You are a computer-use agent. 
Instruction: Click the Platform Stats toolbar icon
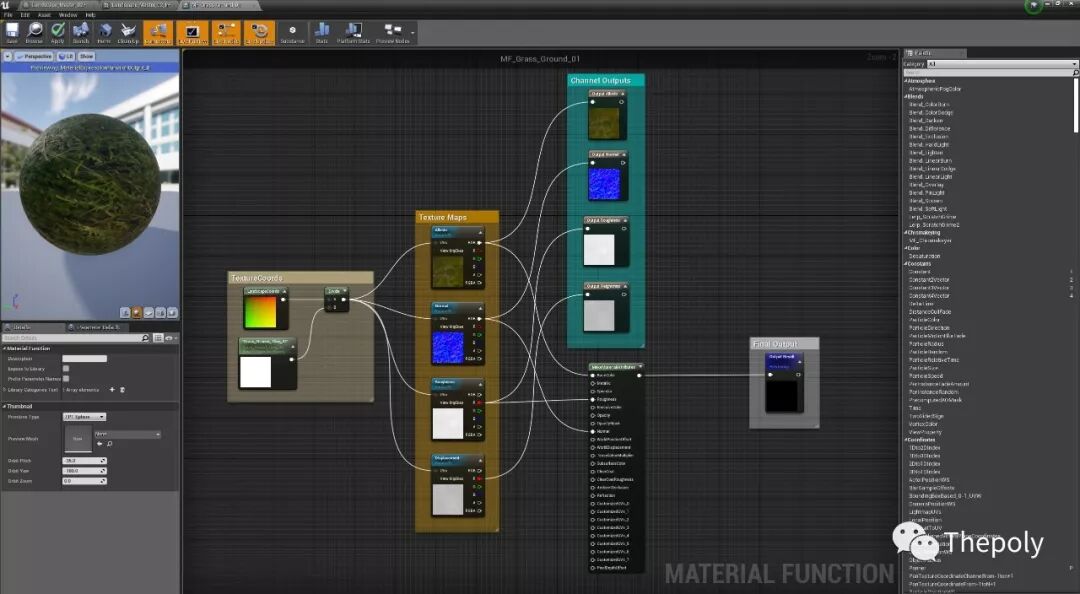[x=353, y=32]
